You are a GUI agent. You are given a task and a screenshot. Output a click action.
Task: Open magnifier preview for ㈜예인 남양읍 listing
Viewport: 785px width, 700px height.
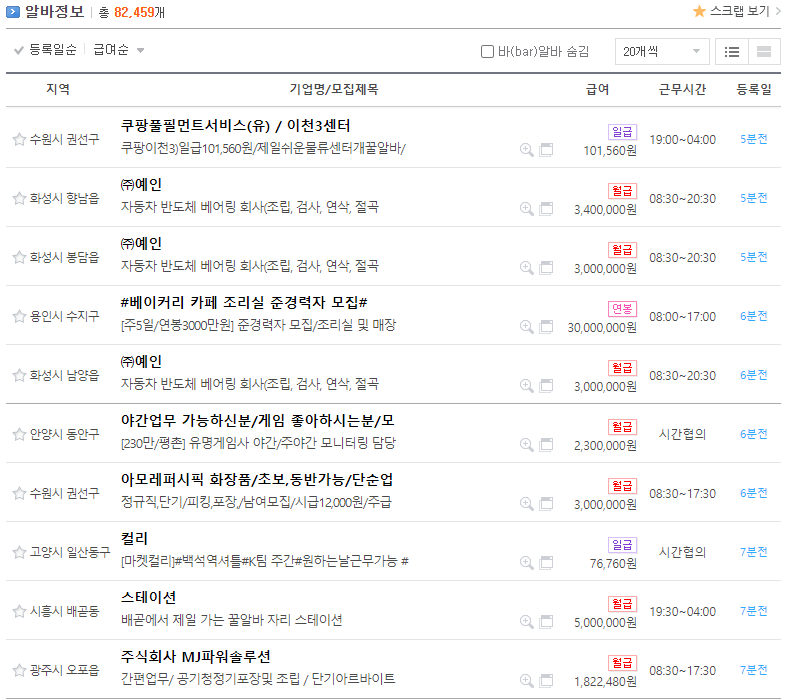pyautogui.click(x=527, y=386)
